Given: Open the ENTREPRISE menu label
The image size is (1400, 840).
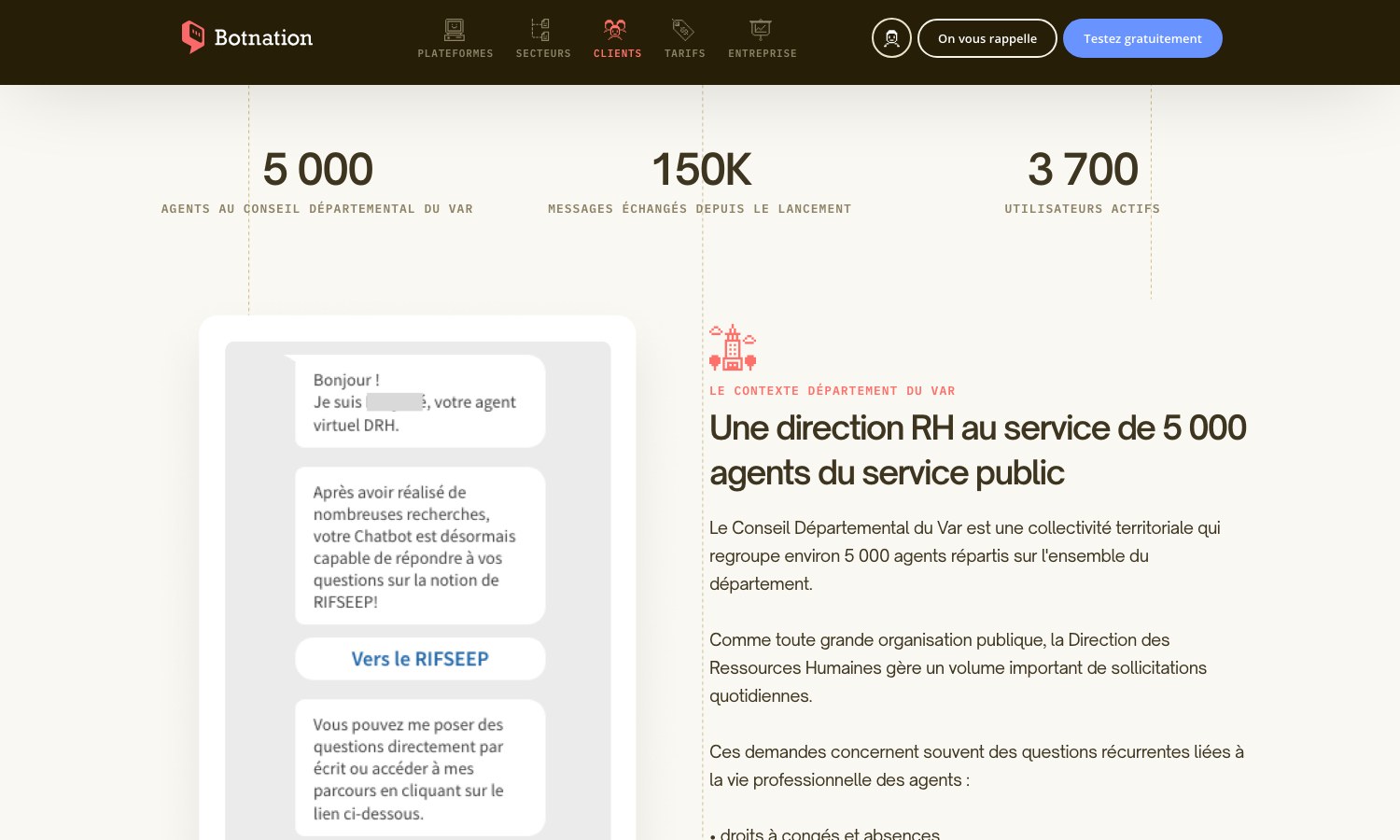Looking at the screenshot, I should coord(763,54).
